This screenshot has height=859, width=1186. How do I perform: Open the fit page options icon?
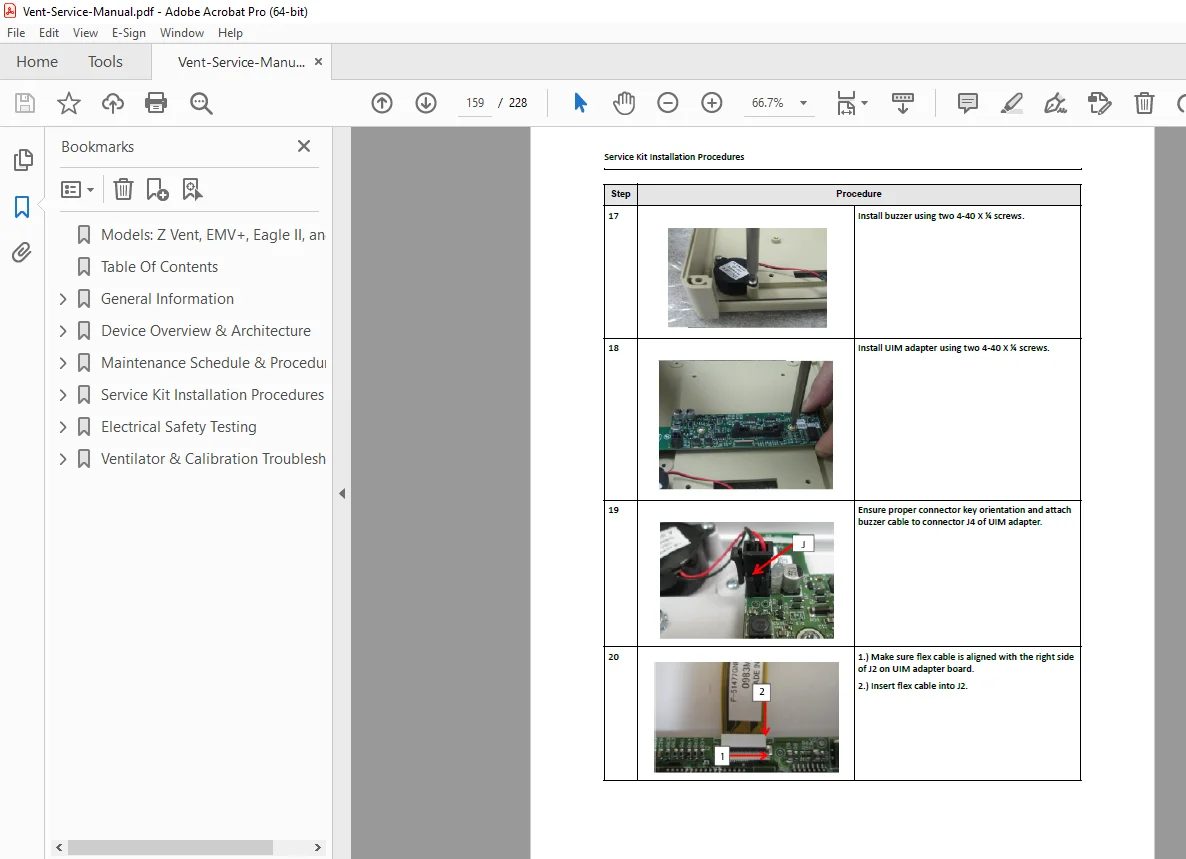851,103
